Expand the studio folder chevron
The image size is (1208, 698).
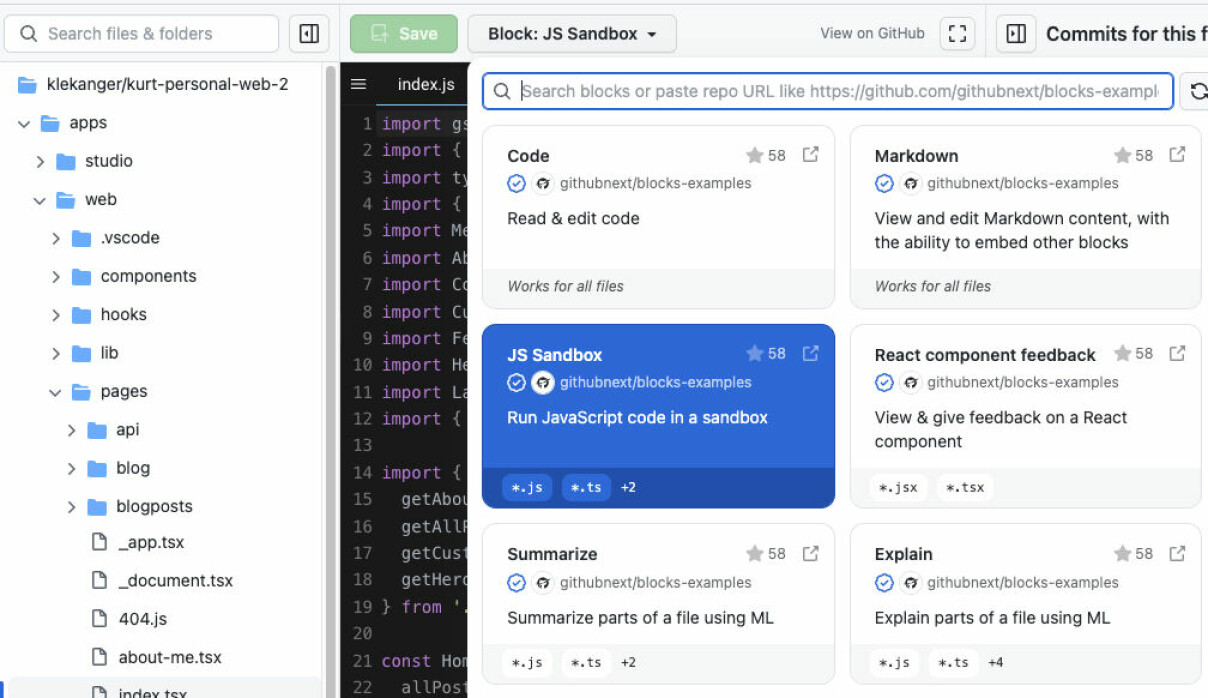40,162
